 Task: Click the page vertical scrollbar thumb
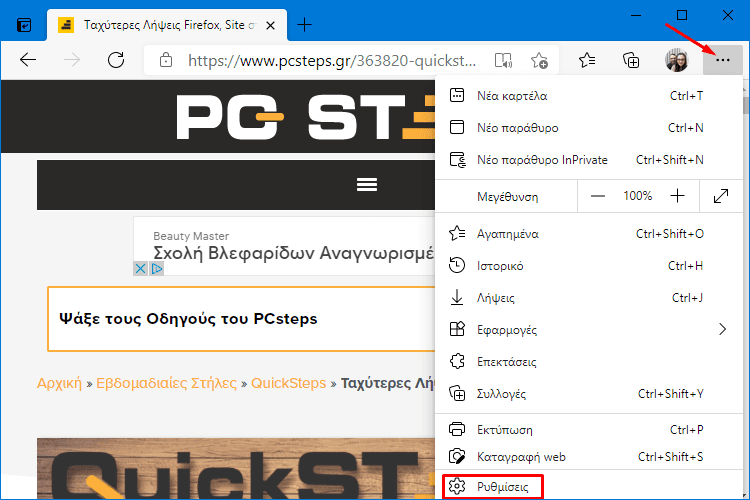pyautogui.click(x=746, y=105)
